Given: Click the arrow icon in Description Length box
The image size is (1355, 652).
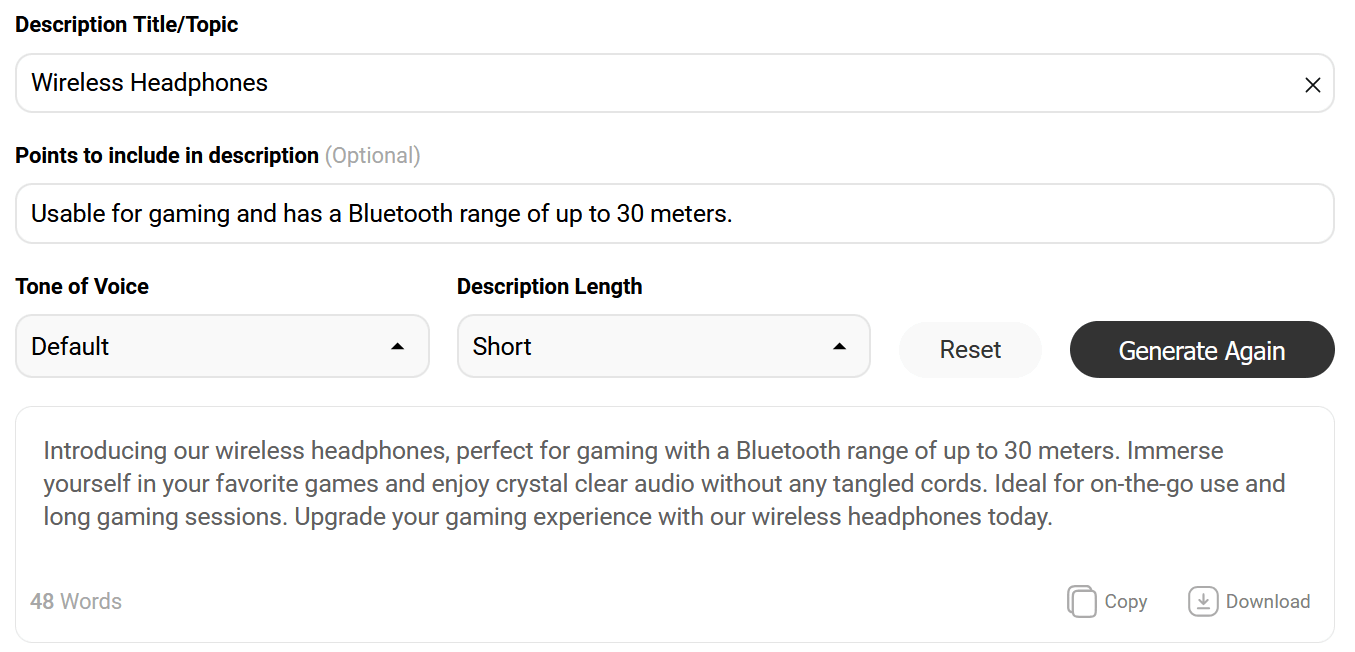Looking at the screenshot, I should pyautogui.click(x=839, y=346).
